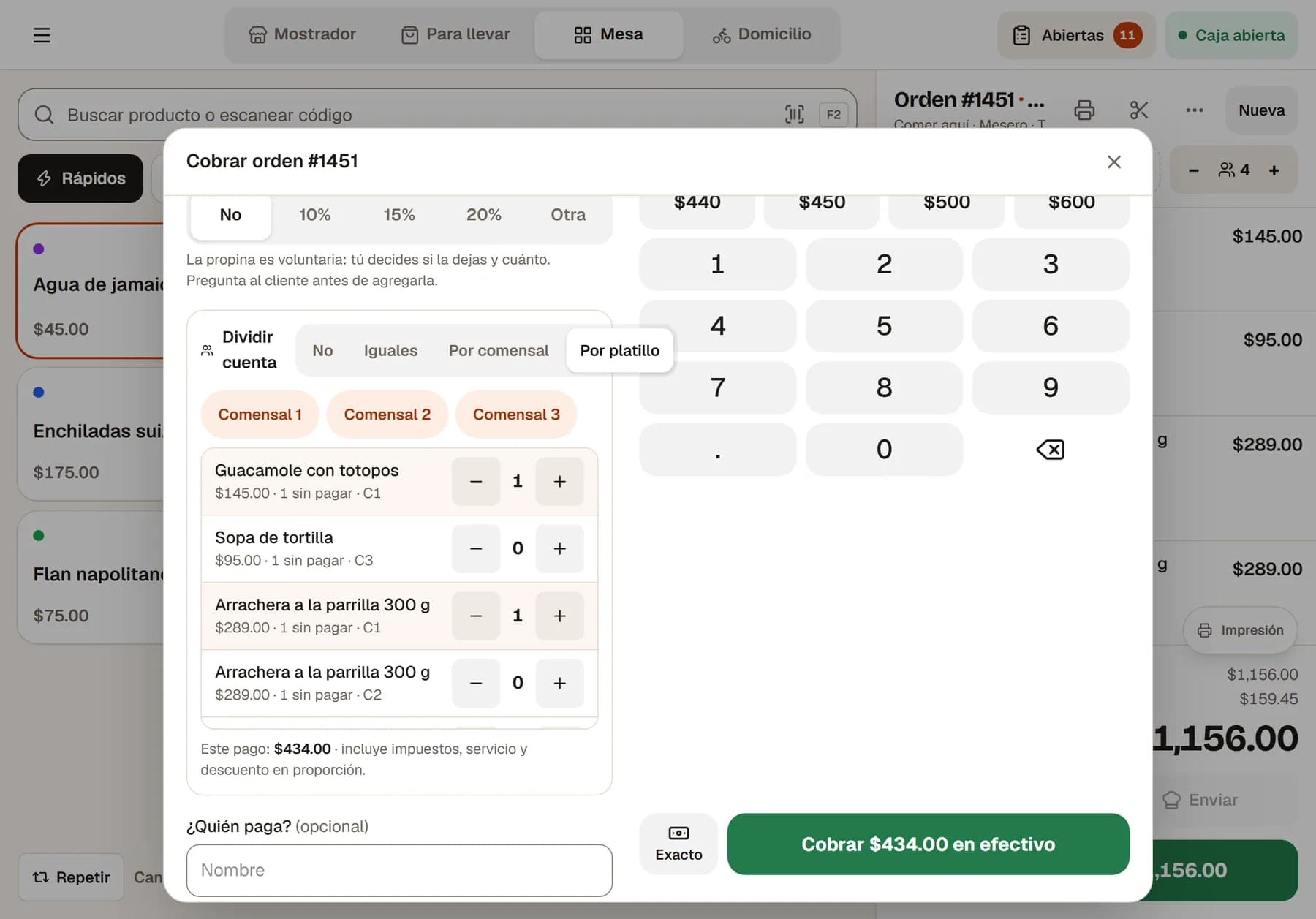Image resolution: width=1316 pixels, height=919 pixels.
Task: Decrease the order's guest count with minus
Action: tap(1193, 170)
